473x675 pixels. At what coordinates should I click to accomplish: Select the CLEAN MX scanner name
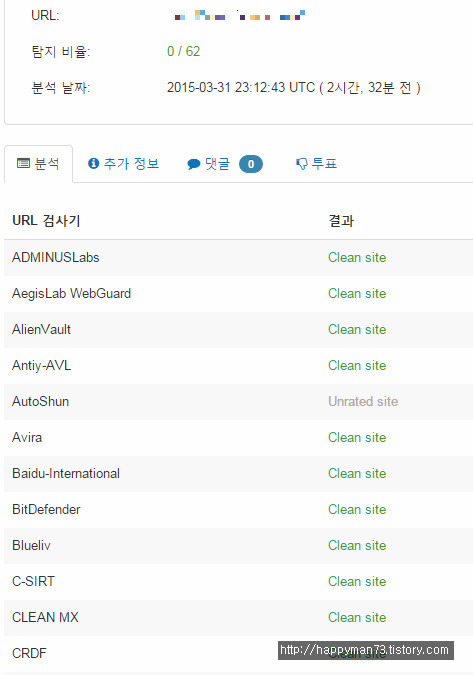[45, 617]
